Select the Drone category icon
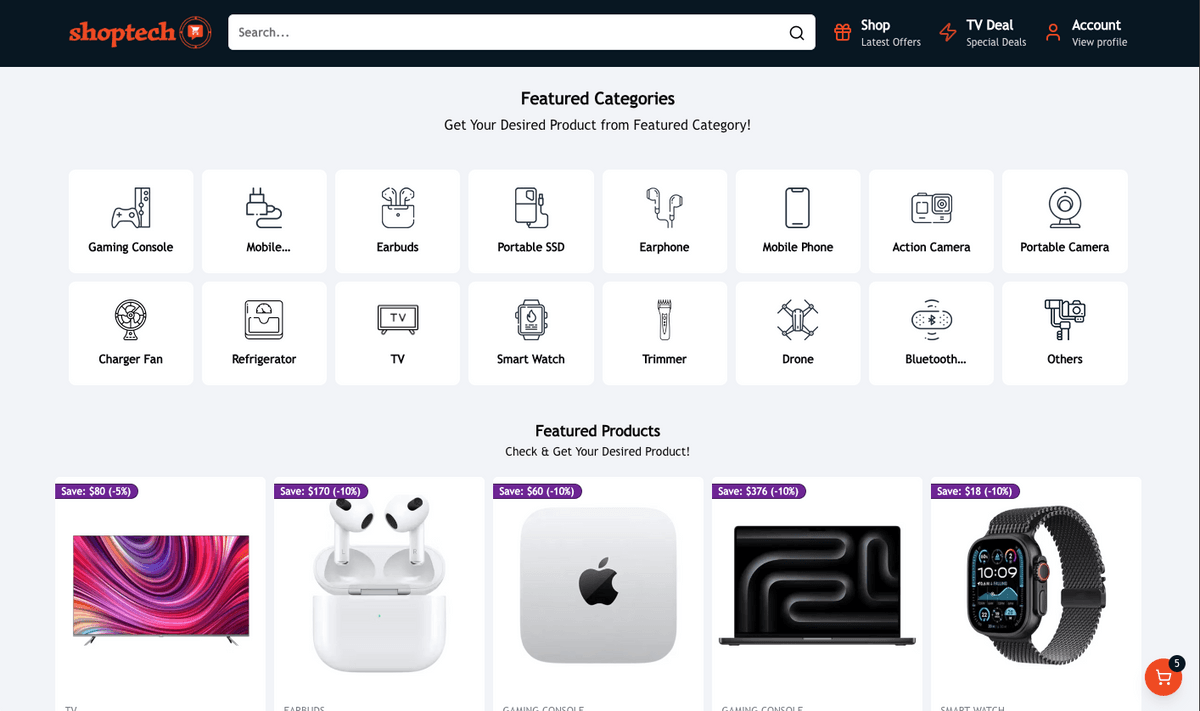The height and width of the screenshot is (711, 1200). coord(797,320)
